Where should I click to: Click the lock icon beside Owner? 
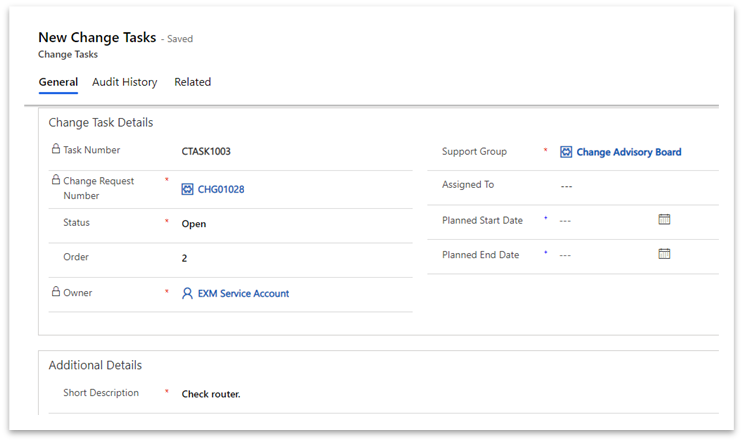pos(56,291)
